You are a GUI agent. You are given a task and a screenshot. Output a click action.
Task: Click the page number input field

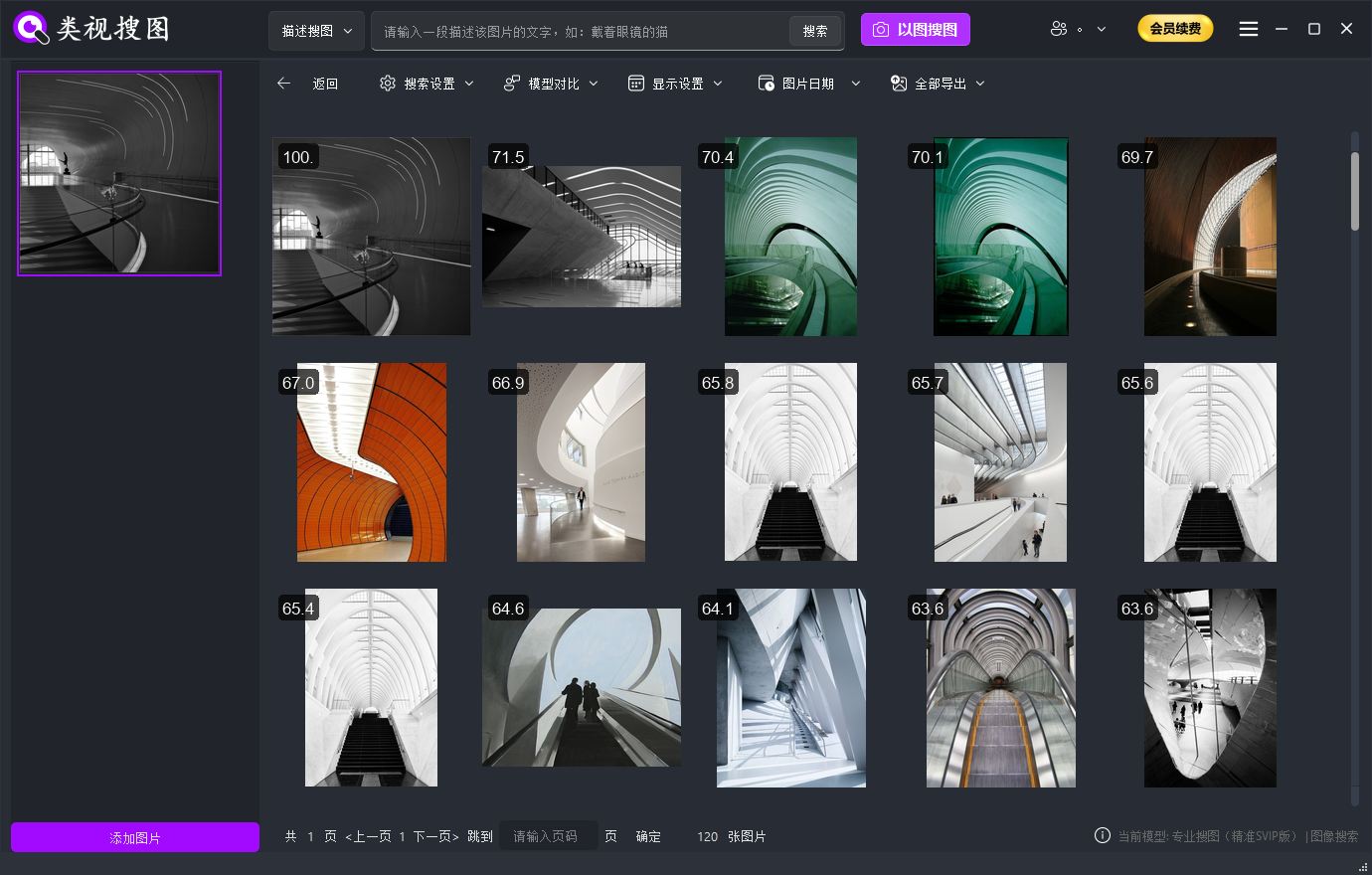(548, 836)
